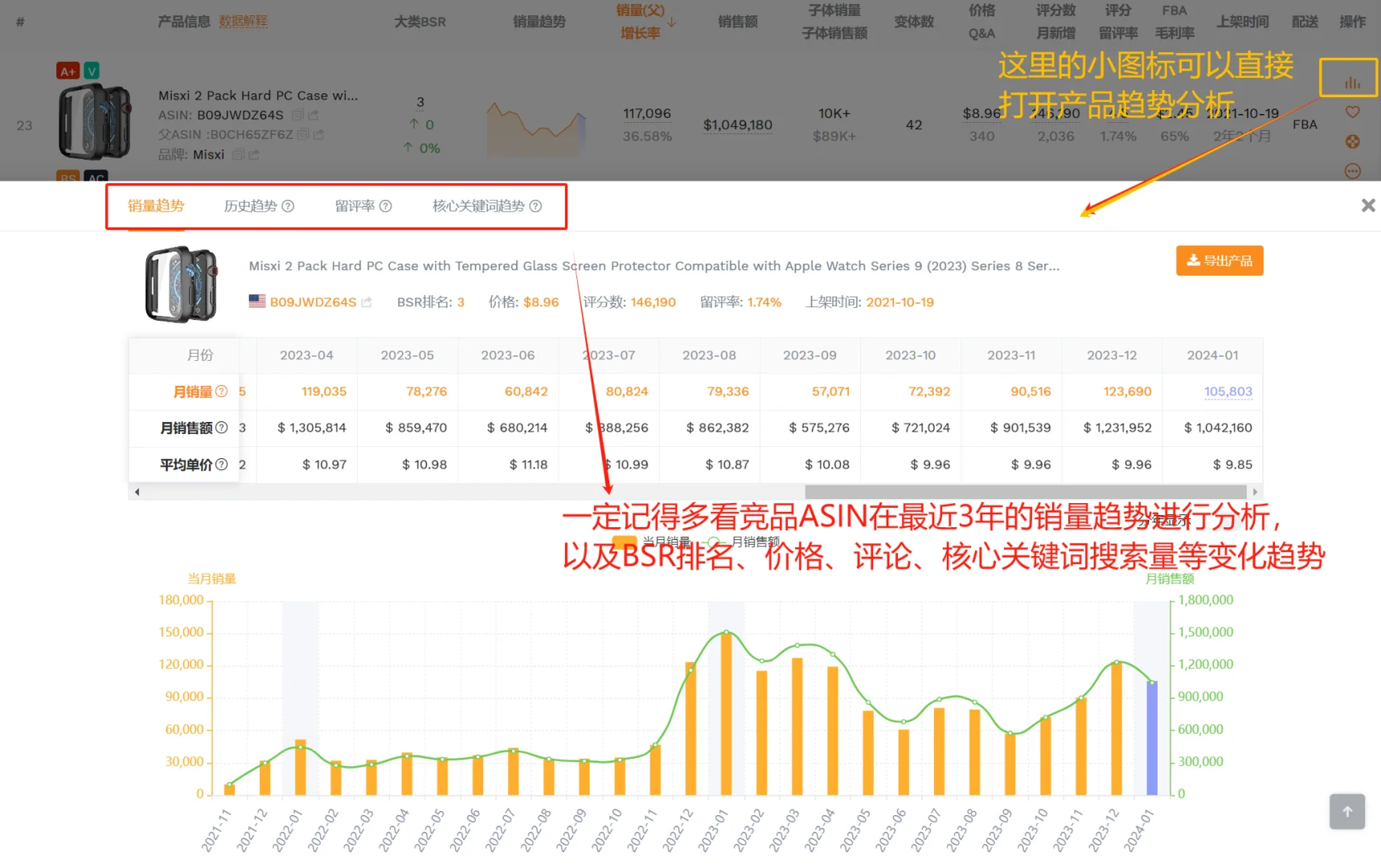
Task: Open the 核心关键词趋势 tab
Action: click(x=478, y=206)
